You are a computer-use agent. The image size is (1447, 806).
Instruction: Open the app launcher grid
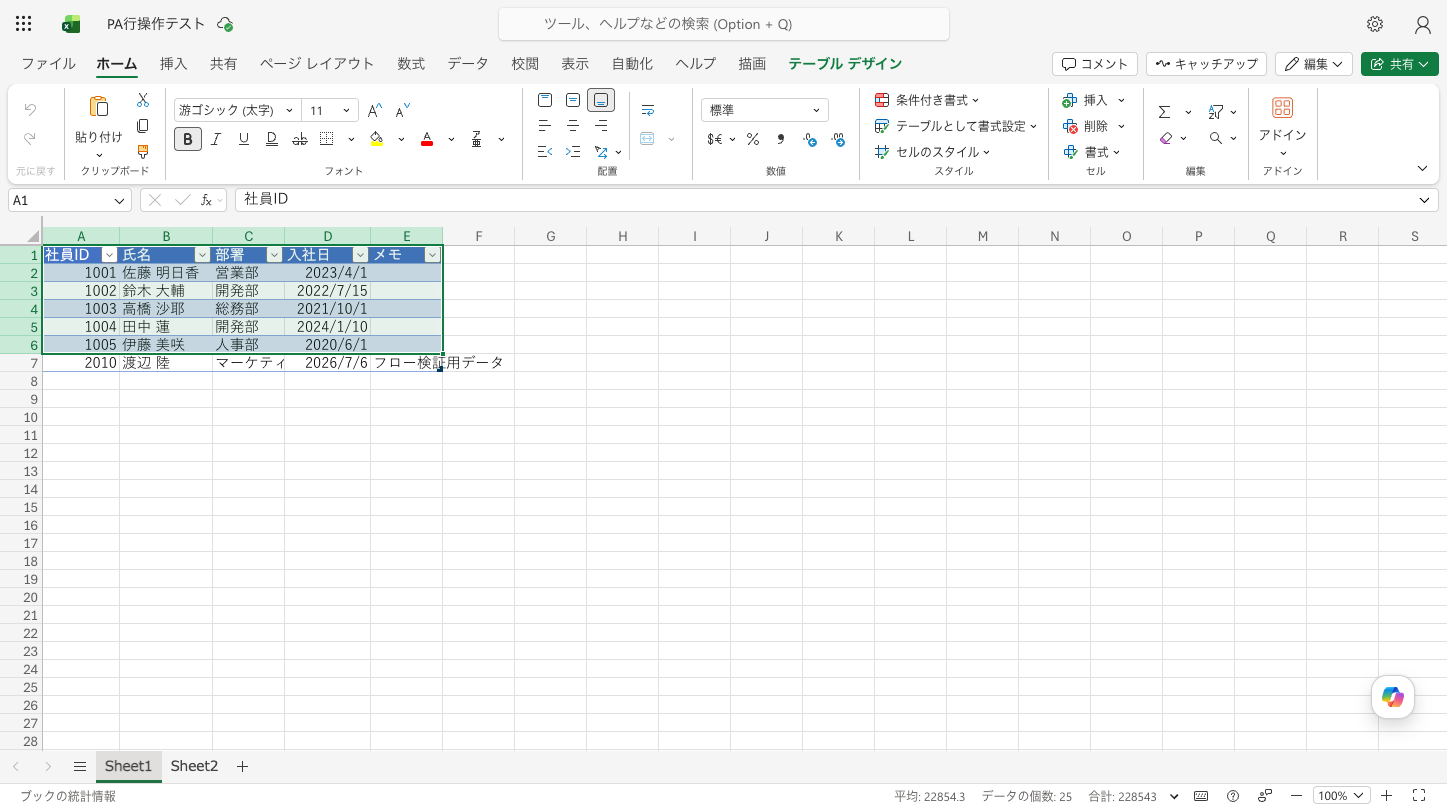coord(24,24)
